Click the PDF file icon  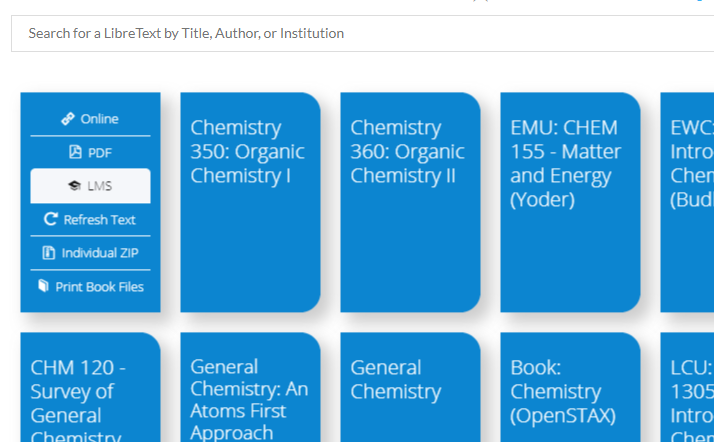click(75, 153)
